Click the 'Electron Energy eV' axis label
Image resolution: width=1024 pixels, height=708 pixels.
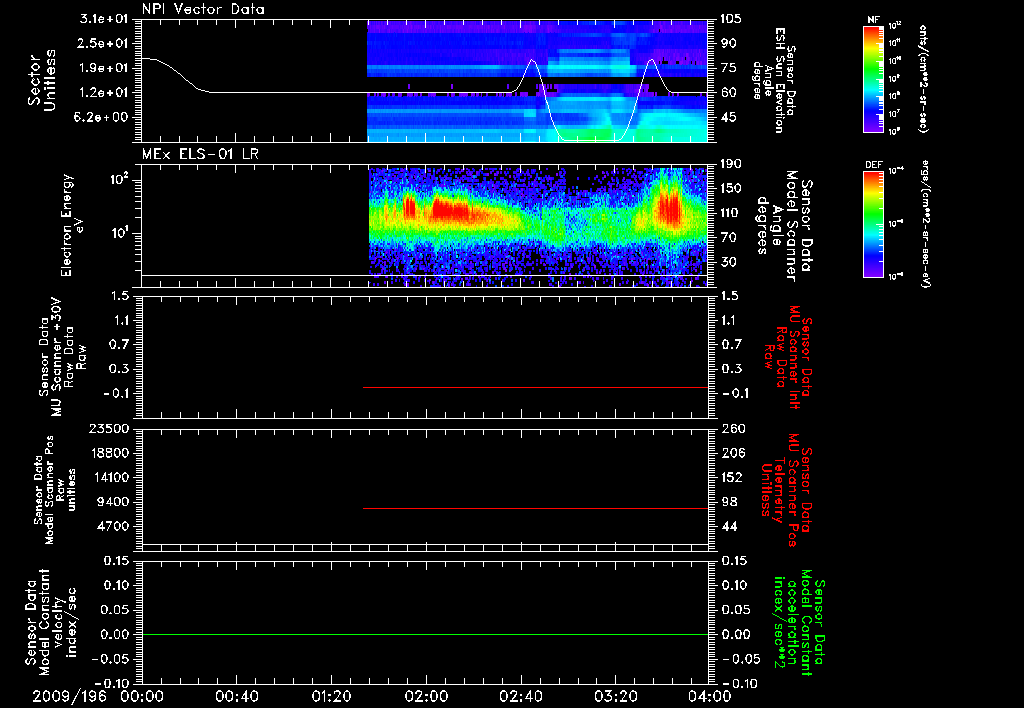72,225
